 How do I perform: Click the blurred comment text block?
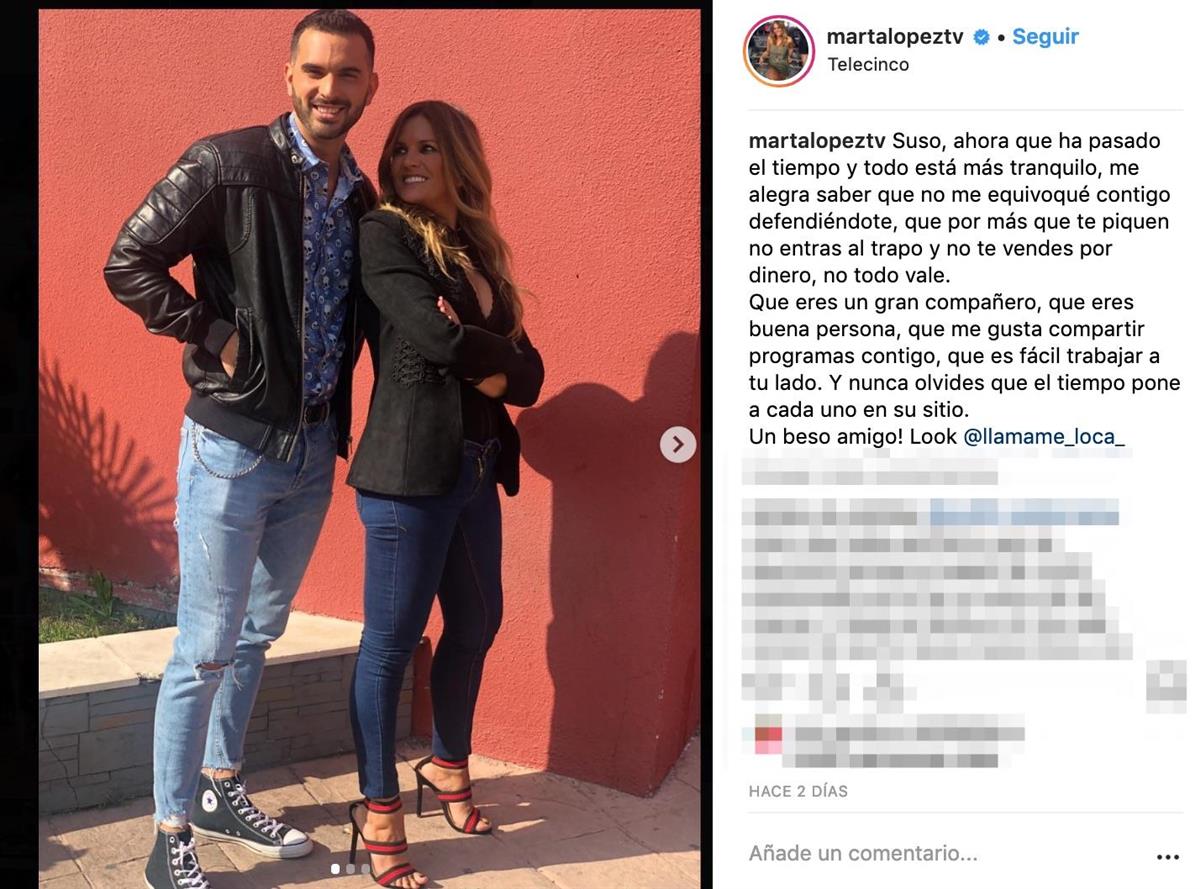coord(940,600)
